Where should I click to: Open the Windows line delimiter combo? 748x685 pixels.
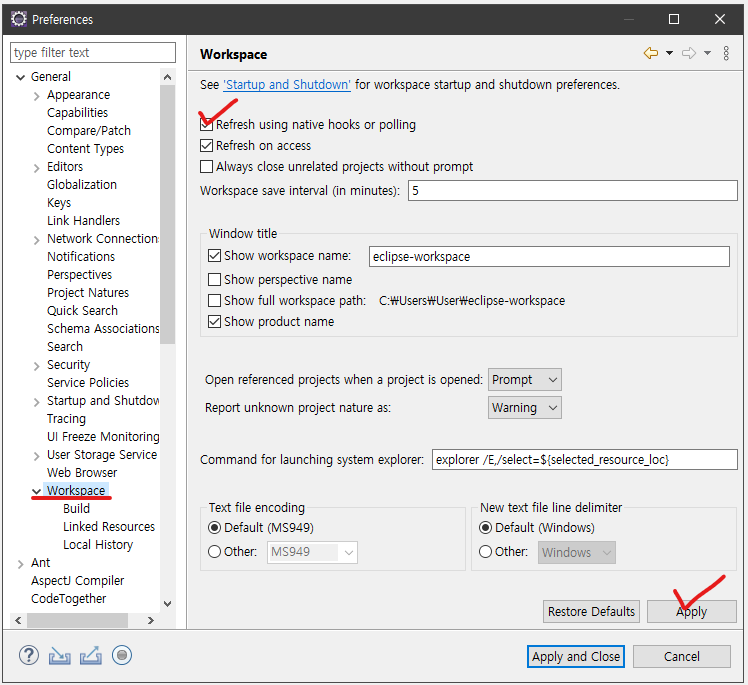[577, 552]
